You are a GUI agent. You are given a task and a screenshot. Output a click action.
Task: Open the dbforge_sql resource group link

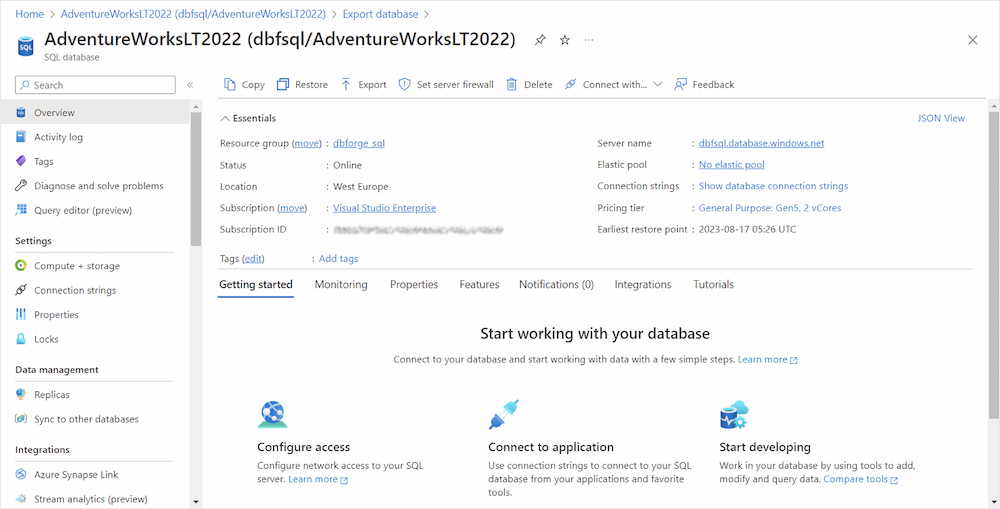[x=359, y=144]
